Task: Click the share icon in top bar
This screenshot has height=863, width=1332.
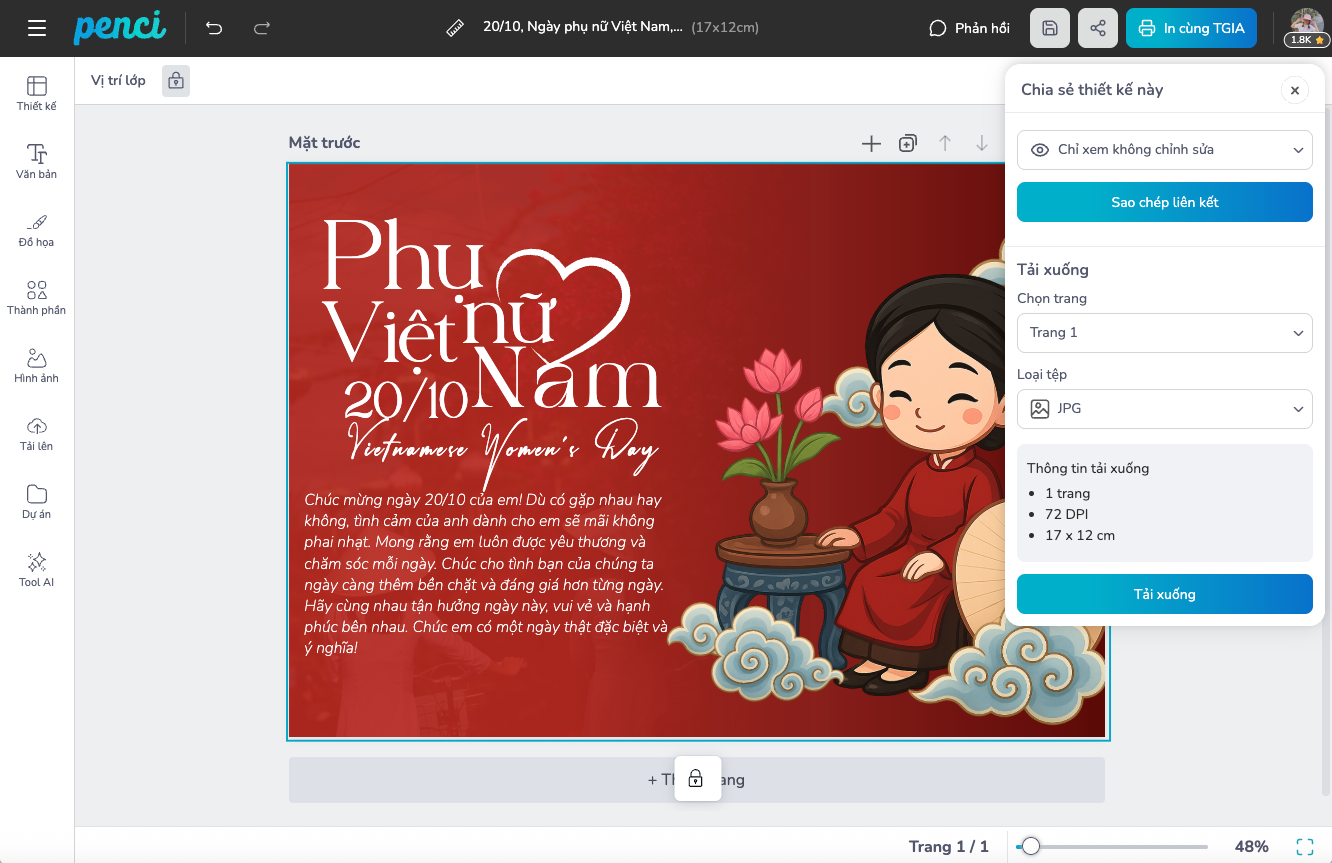Action: (1098, 28)
